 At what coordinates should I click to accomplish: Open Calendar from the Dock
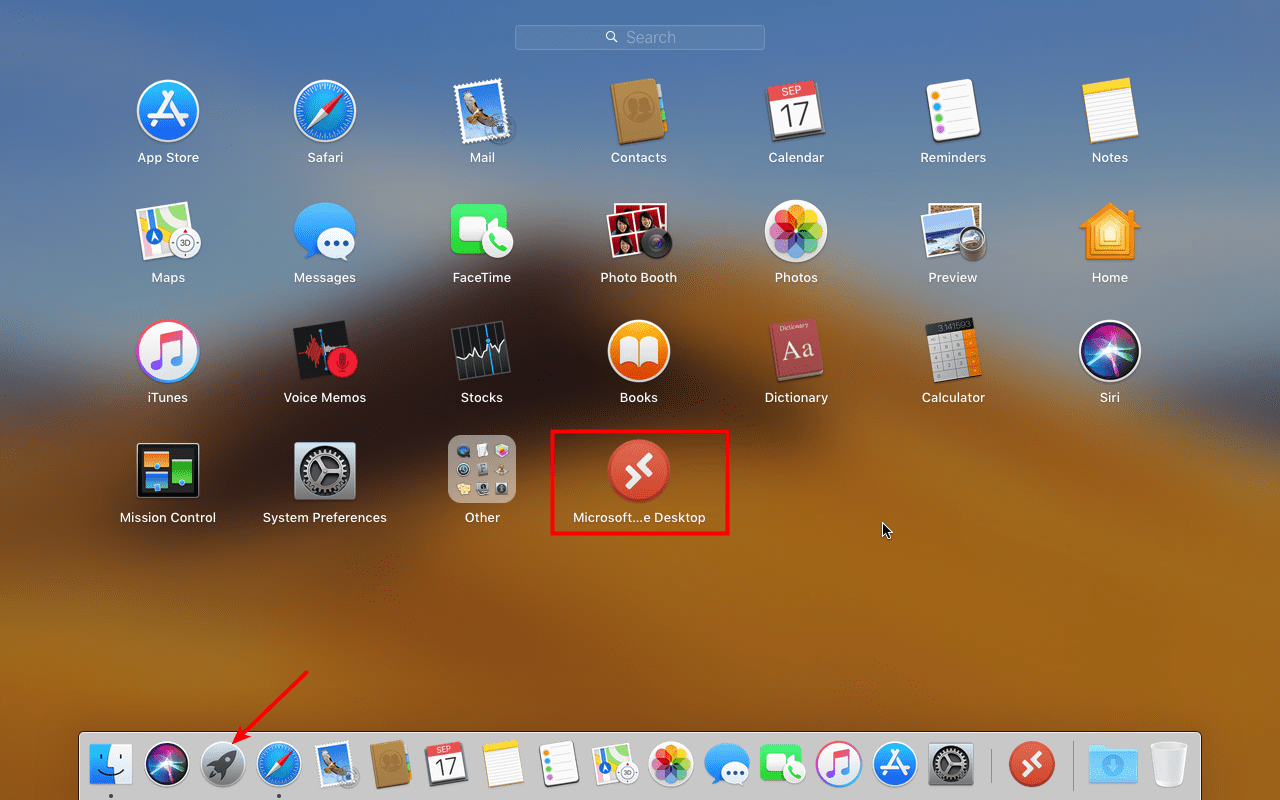point(447,766)
